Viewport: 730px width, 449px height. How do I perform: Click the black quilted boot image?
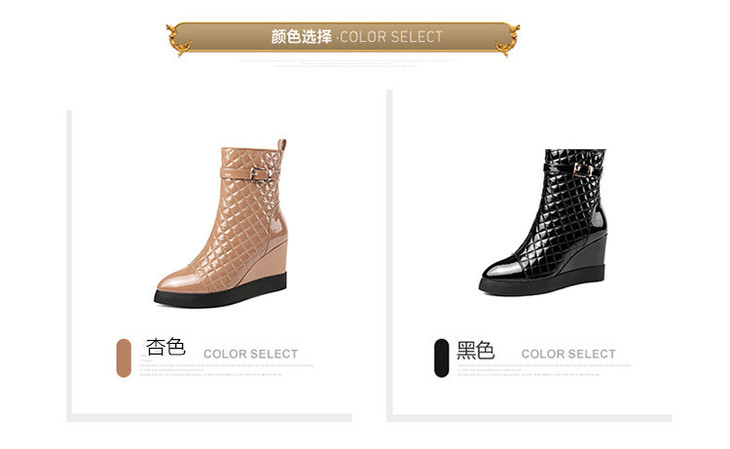pos(543,222)
